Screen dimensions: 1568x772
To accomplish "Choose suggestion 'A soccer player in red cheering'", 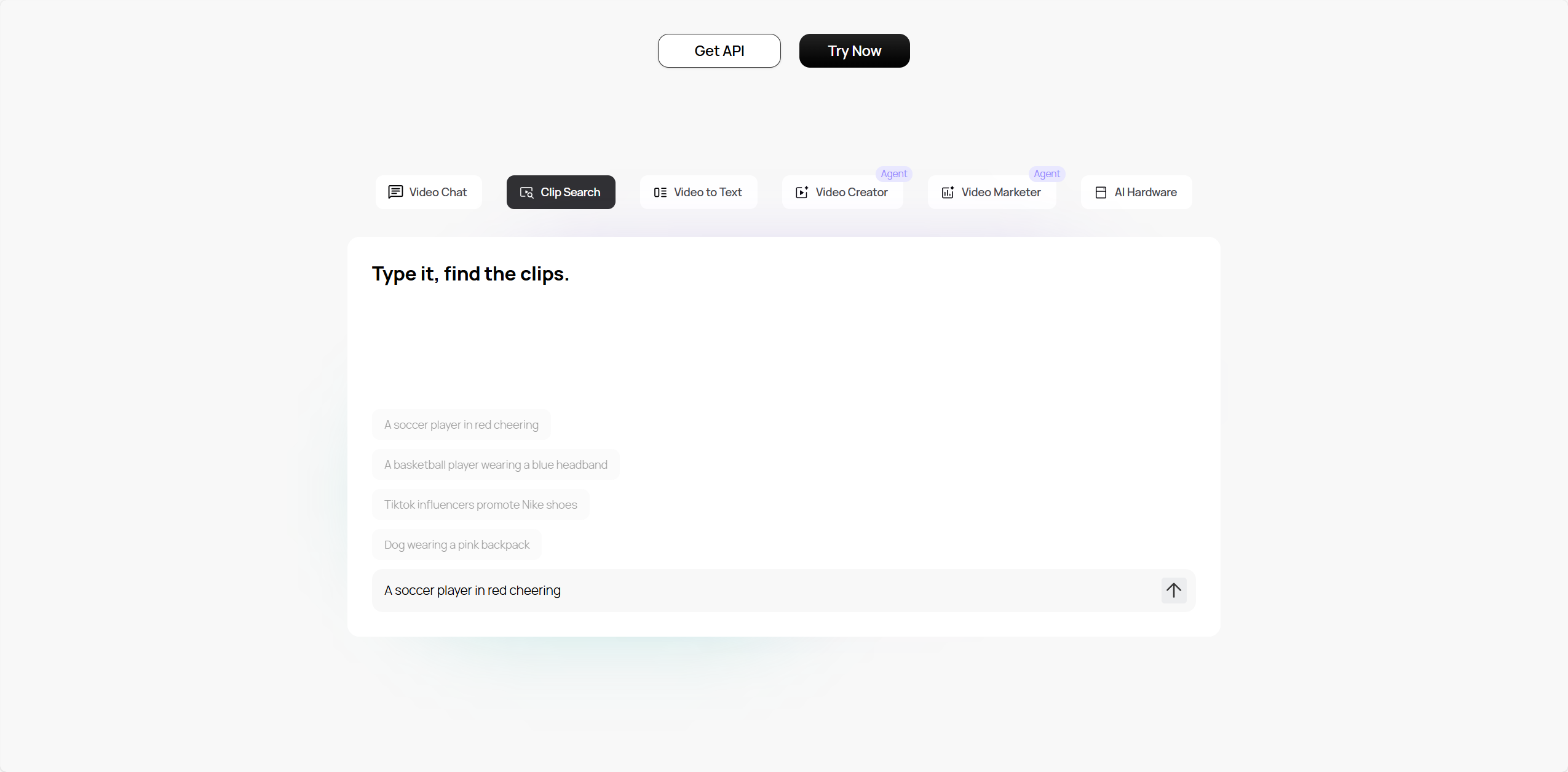I will (461, 424).
